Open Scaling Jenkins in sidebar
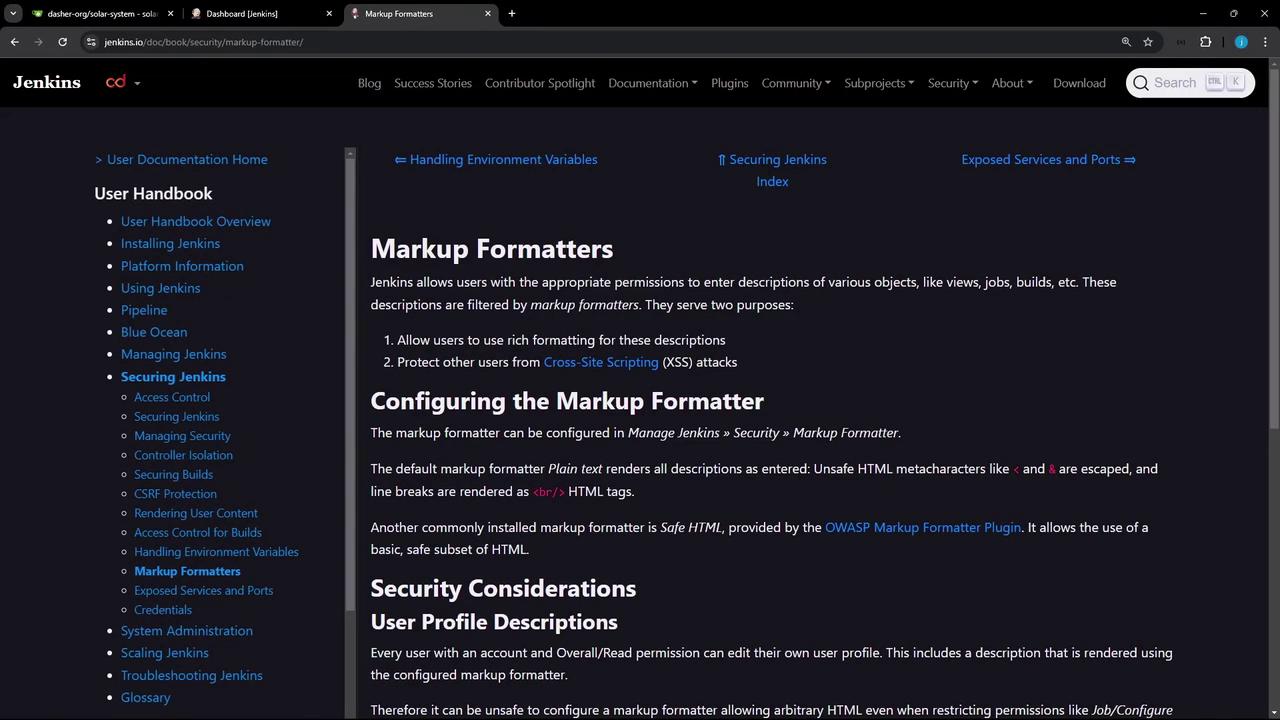 165,653
